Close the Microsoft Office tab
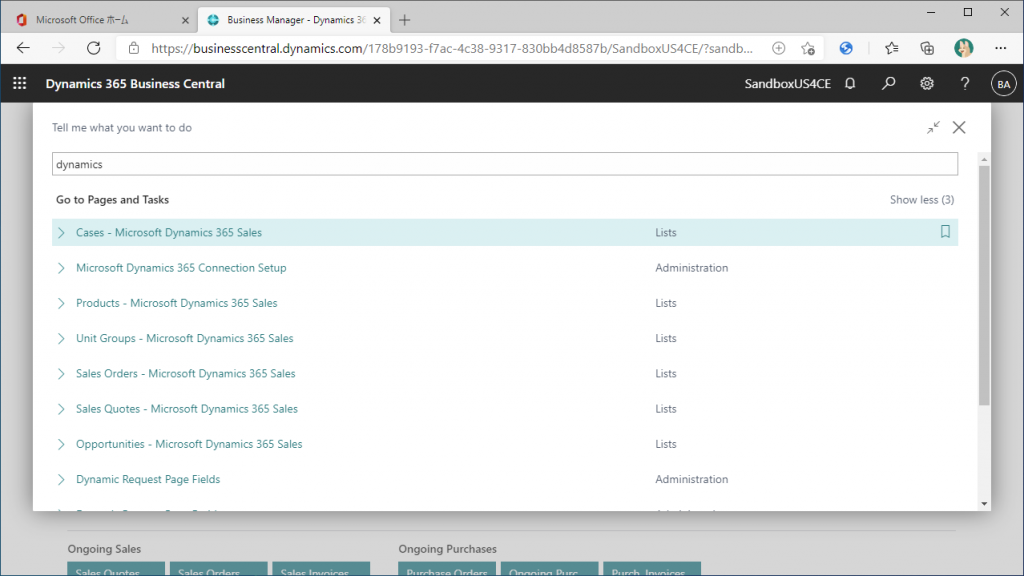 [x=185, y=20]
